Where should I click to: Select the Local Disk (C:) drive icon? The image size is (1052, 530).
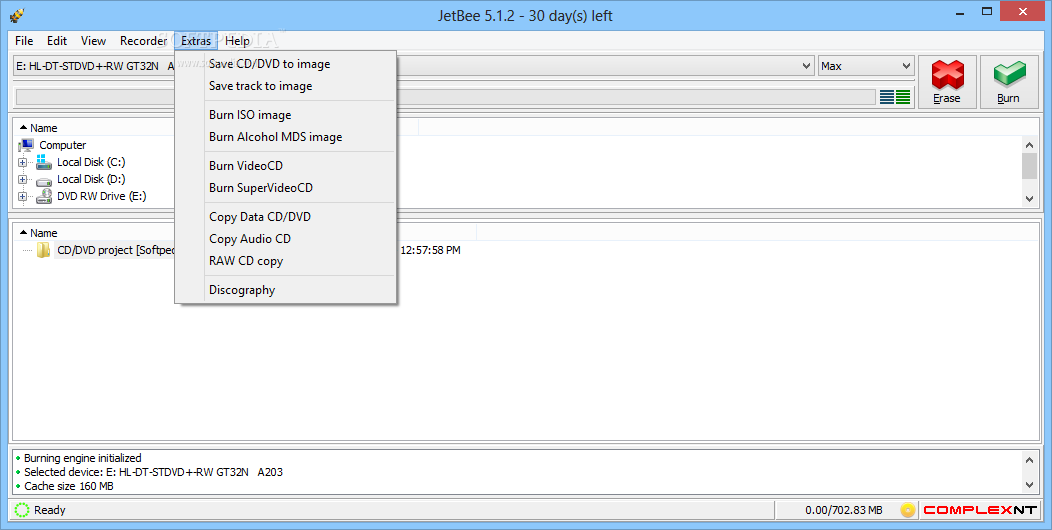pos(44,162)
